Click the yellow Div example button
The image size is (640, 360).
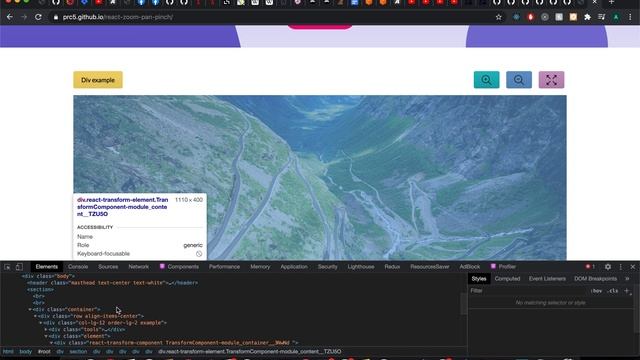click(98, 80)
